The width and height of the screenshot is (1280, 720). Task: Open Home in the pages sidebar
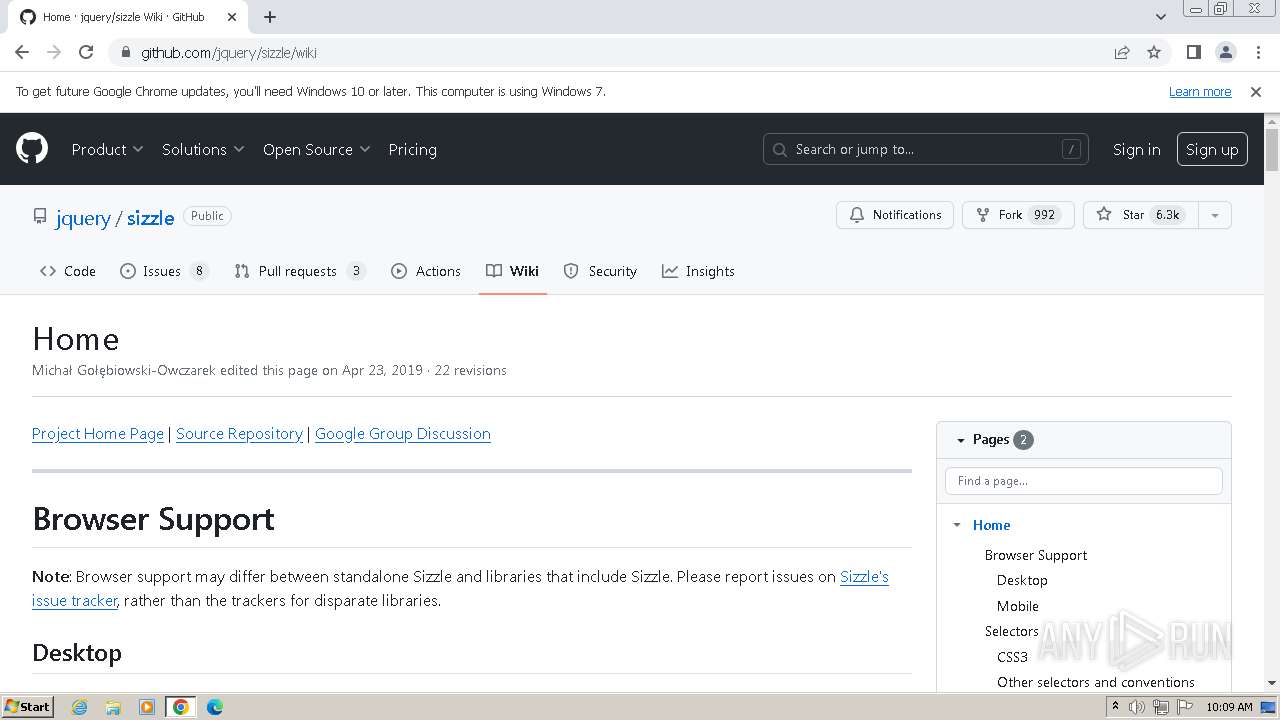pos(991,525)
